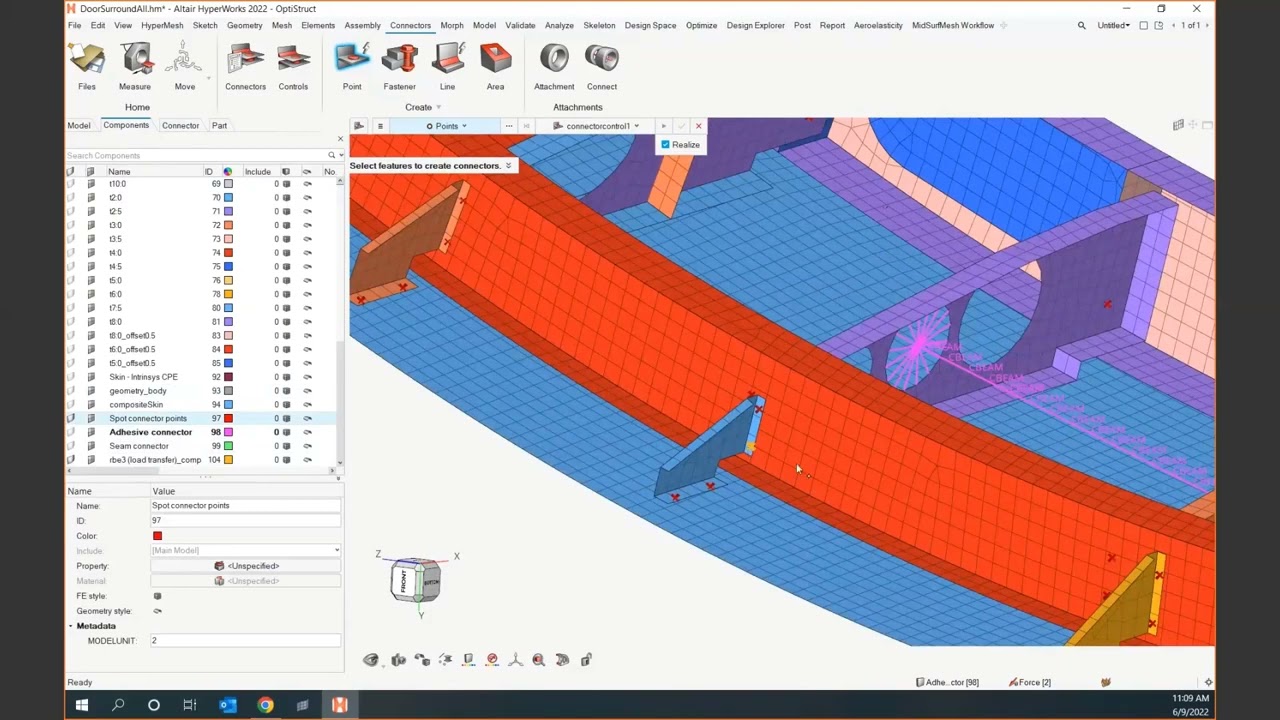Click the red Color swatch in entity editor
1280x720 pixels.
pyautogui.click(x=157, y=536)
